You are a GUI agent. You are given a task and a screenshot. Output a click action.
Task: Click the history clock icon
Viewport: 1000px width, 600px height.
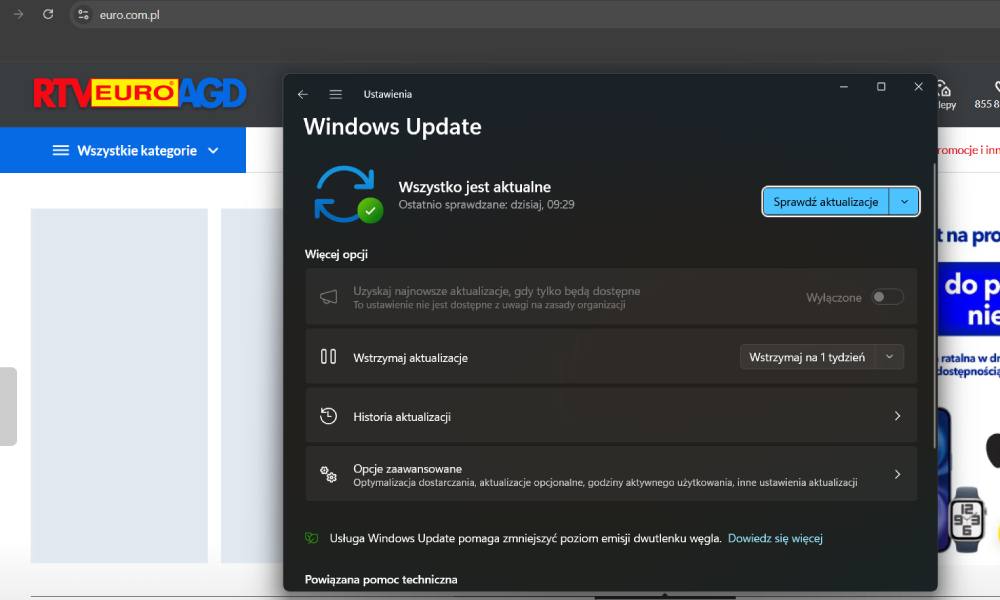(x=328, y=416)
